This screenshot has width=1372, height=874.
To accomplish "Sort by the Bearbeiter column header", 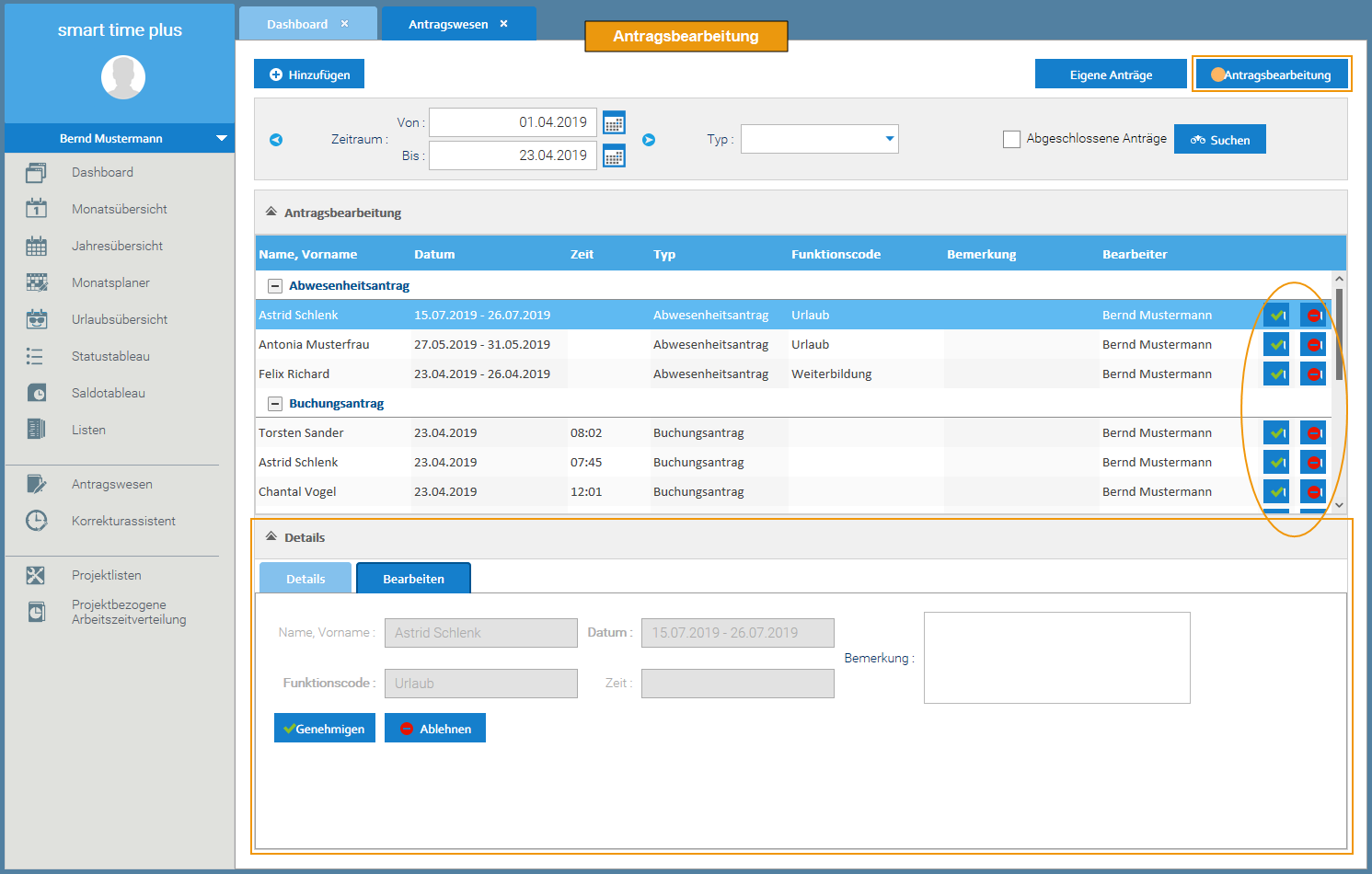I will (1135, 254).
